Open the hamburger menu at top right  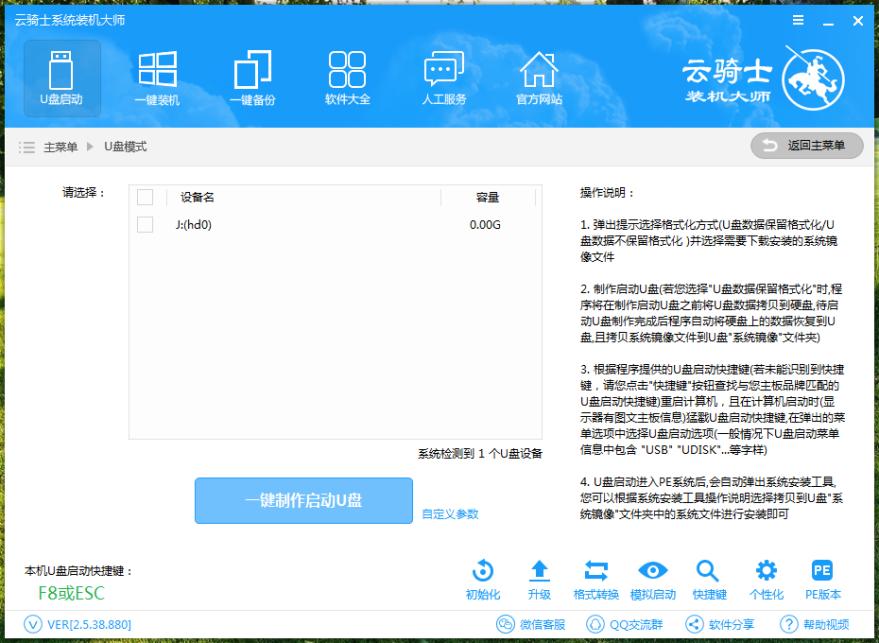click(798, 20)
